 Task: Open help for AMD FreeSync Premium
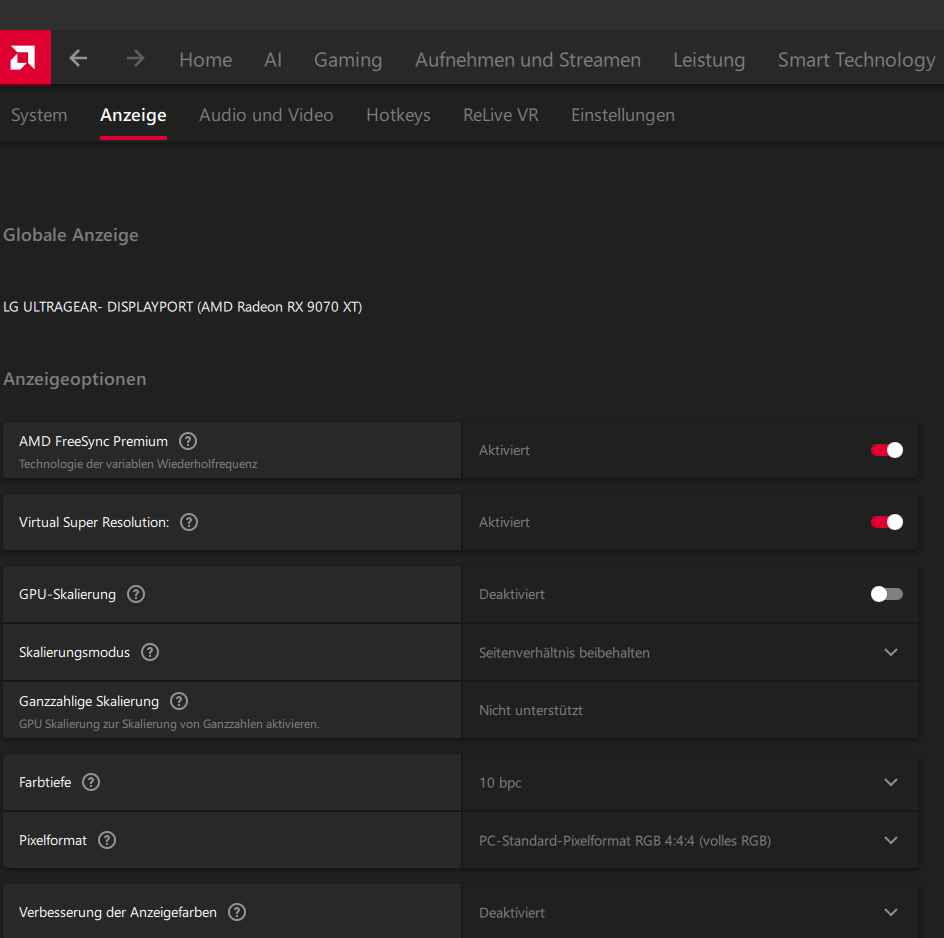coord(188,441)
